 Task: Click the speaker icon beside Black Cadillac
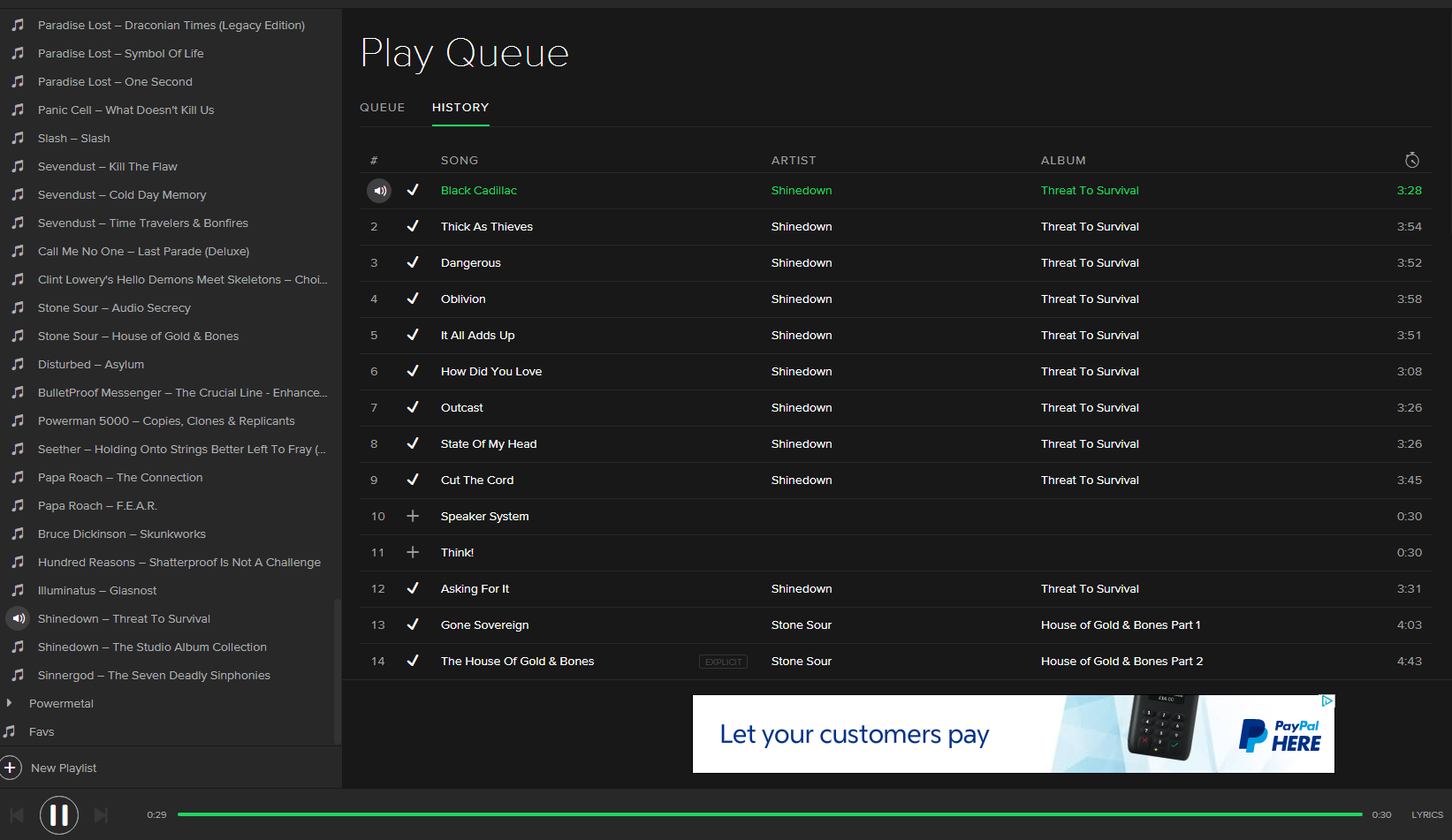(379, 190)
